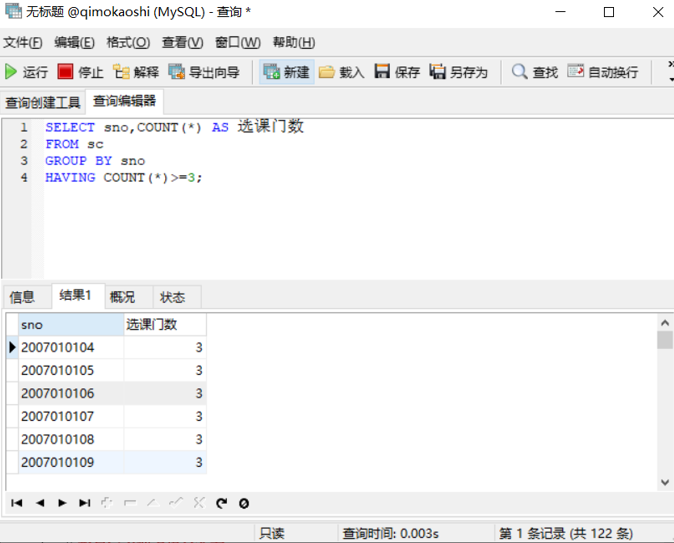This screenshot has width=674, height=543.
Task: Refresh results with the circular arrow icon
Action: (x=221, y=503)
